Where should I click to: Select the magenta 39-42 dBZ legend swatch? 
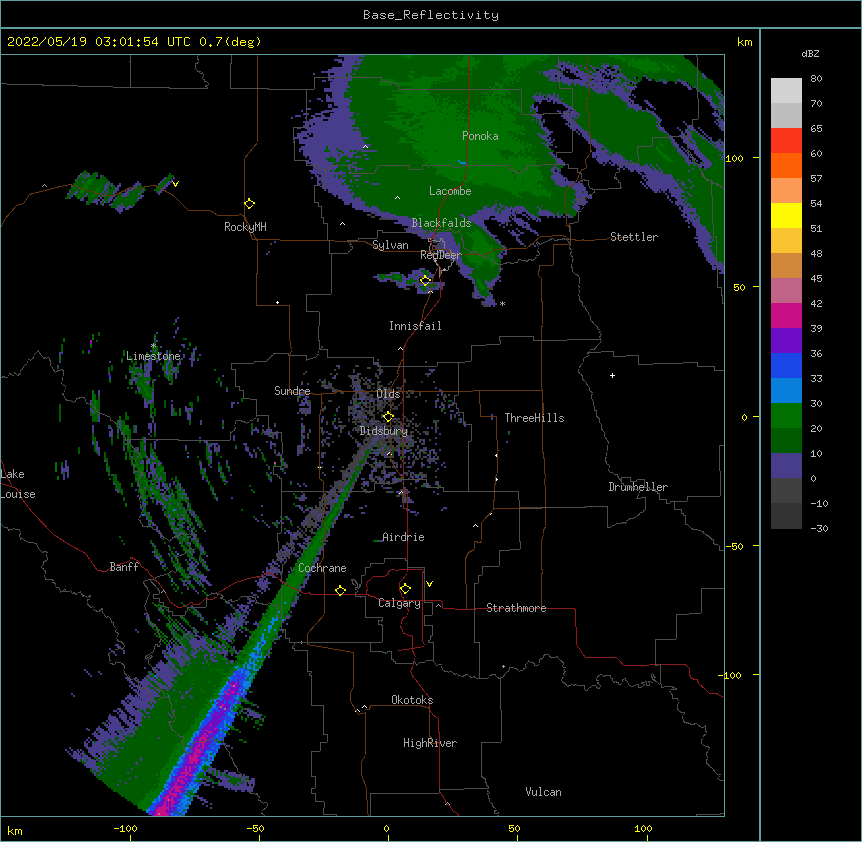pyautogui.click(x=786, y=315)
